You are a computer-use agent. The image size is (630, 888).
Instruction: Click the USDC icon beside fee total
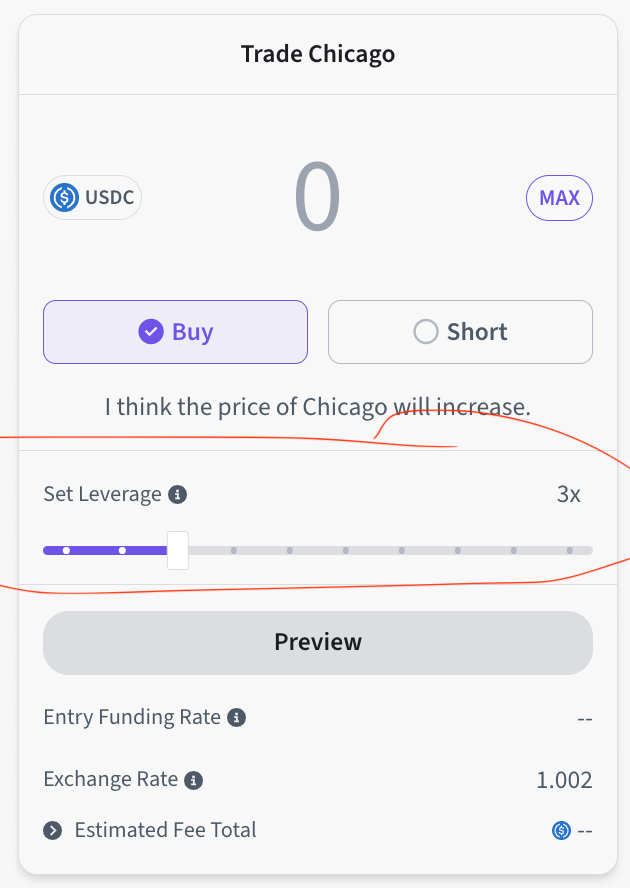pyautogui.click(x=561, y=830)
